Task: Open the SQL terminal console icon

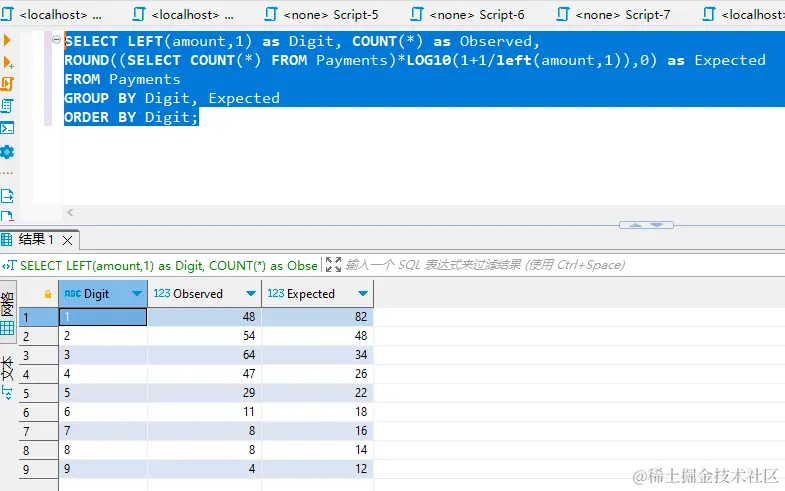Action: (x=8, y=128)
